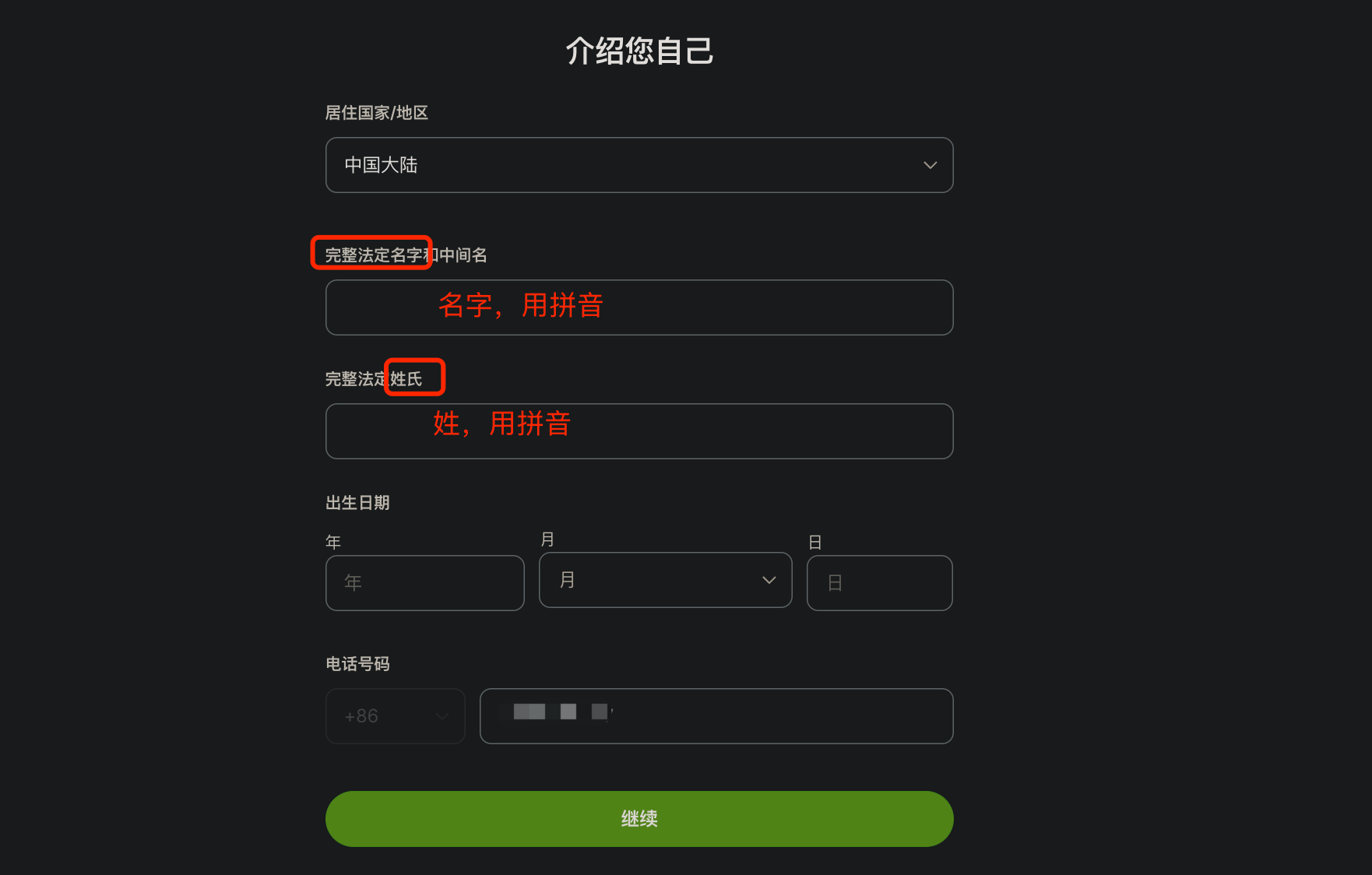Click the 电话号码 phone number field

pyautogui.click(x=716, y=716)
